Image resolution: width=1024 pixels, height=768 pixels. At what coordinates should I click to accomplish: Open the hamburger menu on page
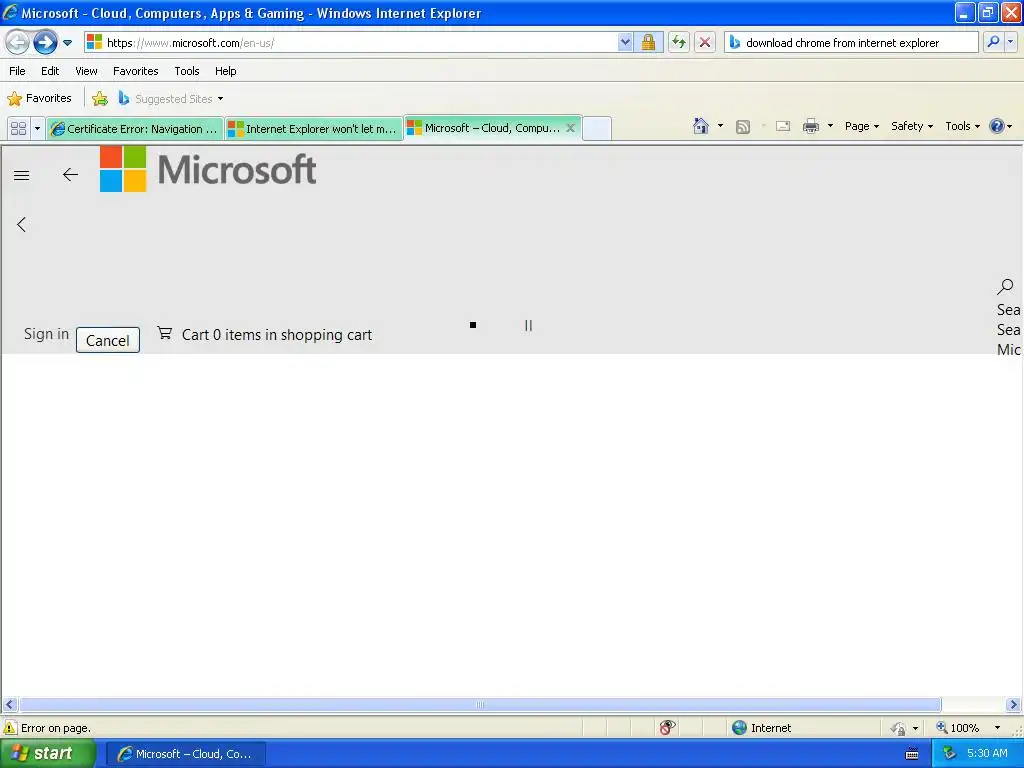[22, 175]
